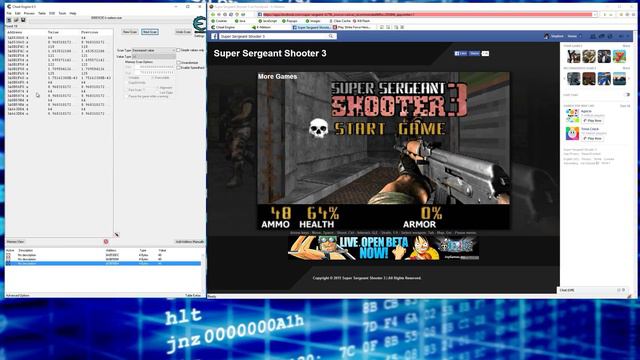Click Play Now for Agar.io
Screen dimensions: 640x360
coord(593,121)
